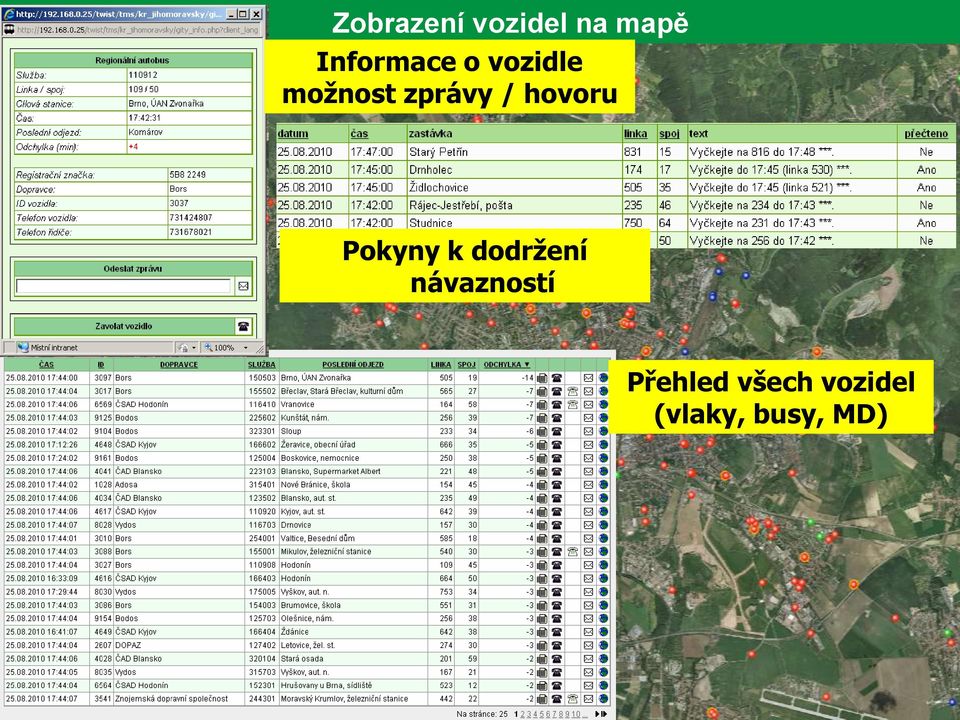
Task: Click black telephone icon in Boskovice, nemocnice row
Action: point(557,458)
